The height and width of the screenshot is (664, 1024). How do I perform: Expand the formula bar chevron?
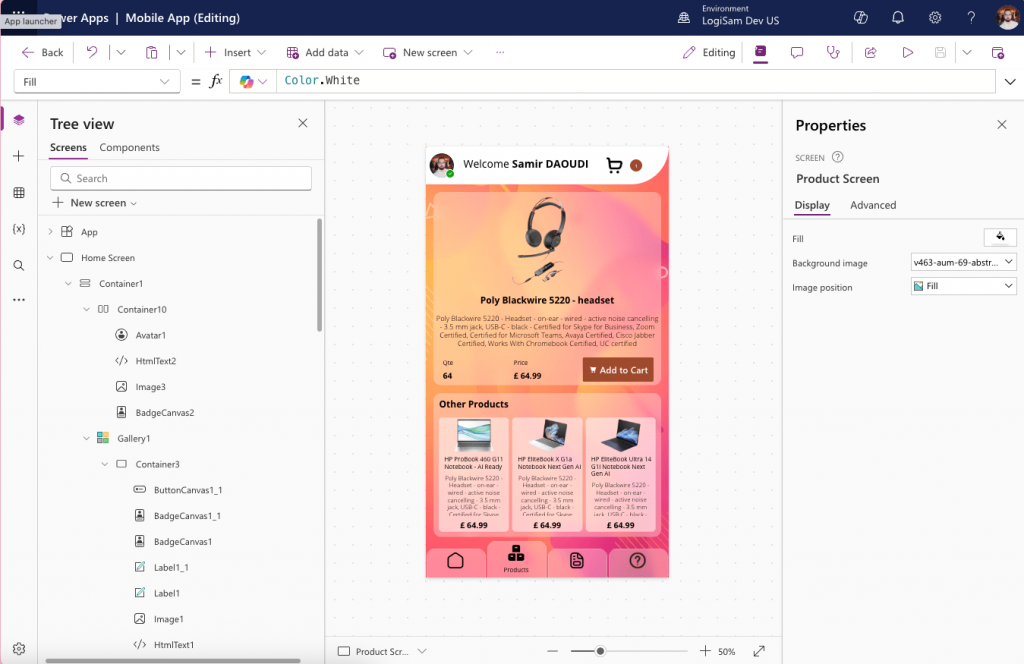point(1010,82)
